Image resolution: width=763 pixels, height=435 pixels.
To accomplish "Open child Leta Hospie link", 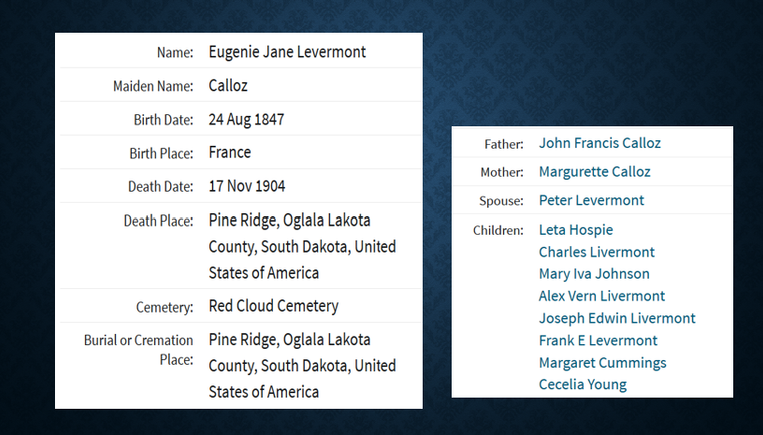I will (x=575, y=230).
